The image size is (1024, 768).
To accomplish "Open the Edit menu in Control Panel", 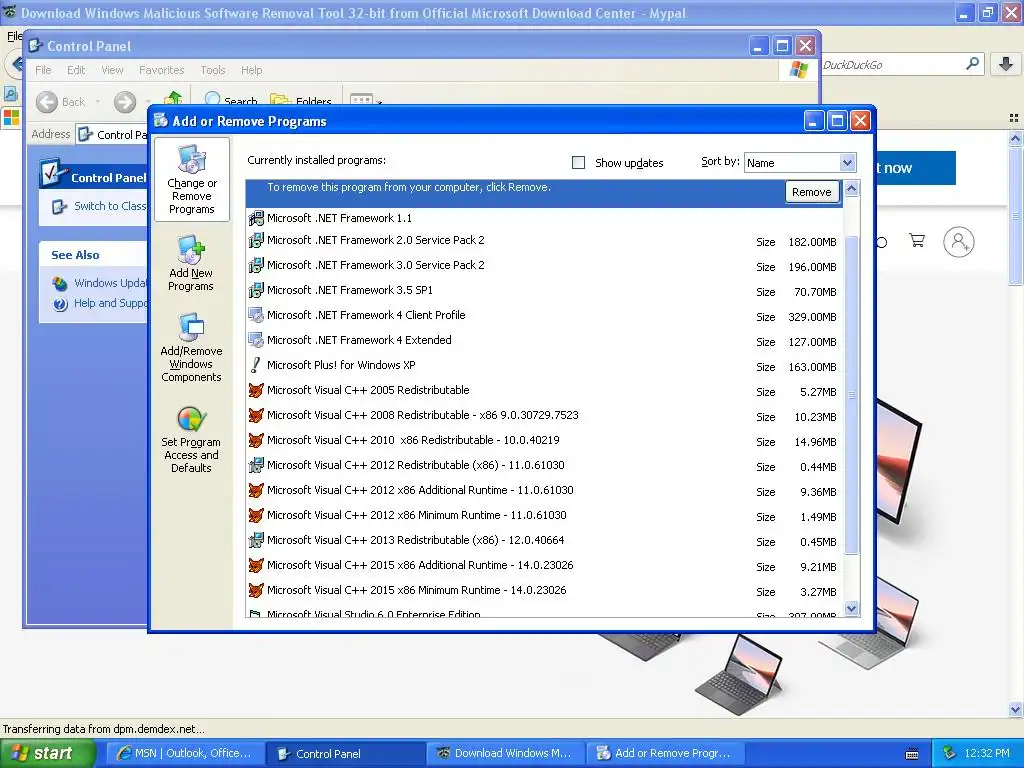I will point(76,70).
